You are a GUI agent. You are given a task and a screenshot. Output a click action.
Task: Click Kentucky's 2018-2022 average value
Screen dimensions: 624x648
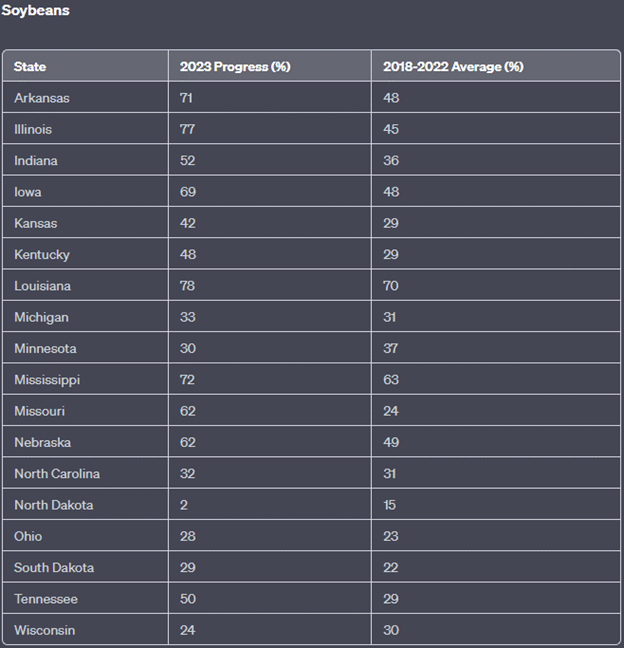(x=391, y=255)
